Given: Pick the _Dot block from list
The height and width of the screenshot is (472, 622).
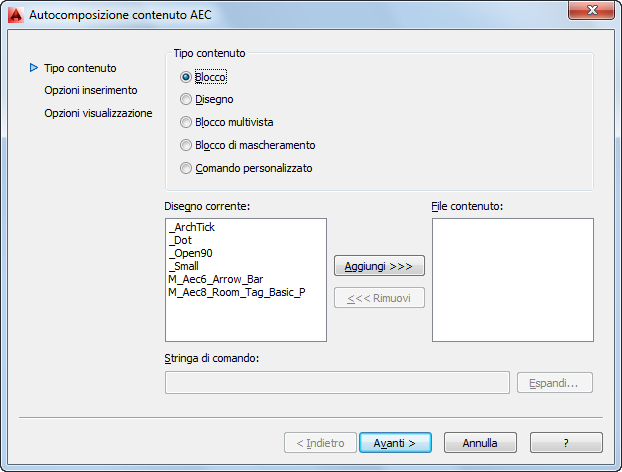Looking at the screenshot, I should (x=180, y=240).
